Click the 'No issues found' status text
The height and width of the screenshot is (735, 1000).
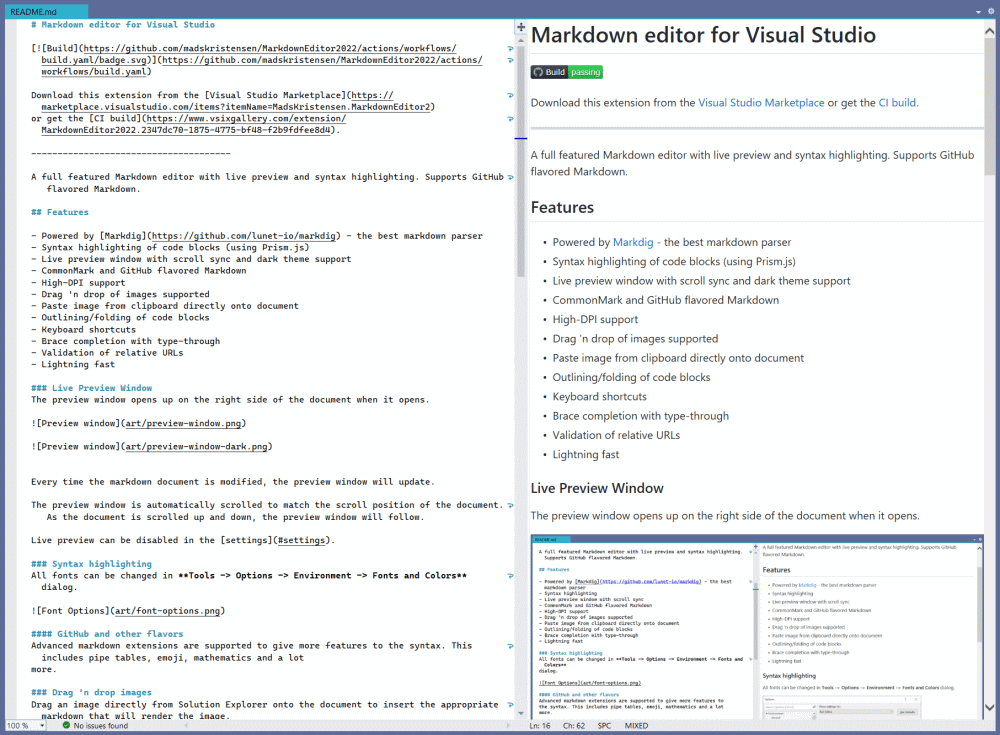coord(101,726)
